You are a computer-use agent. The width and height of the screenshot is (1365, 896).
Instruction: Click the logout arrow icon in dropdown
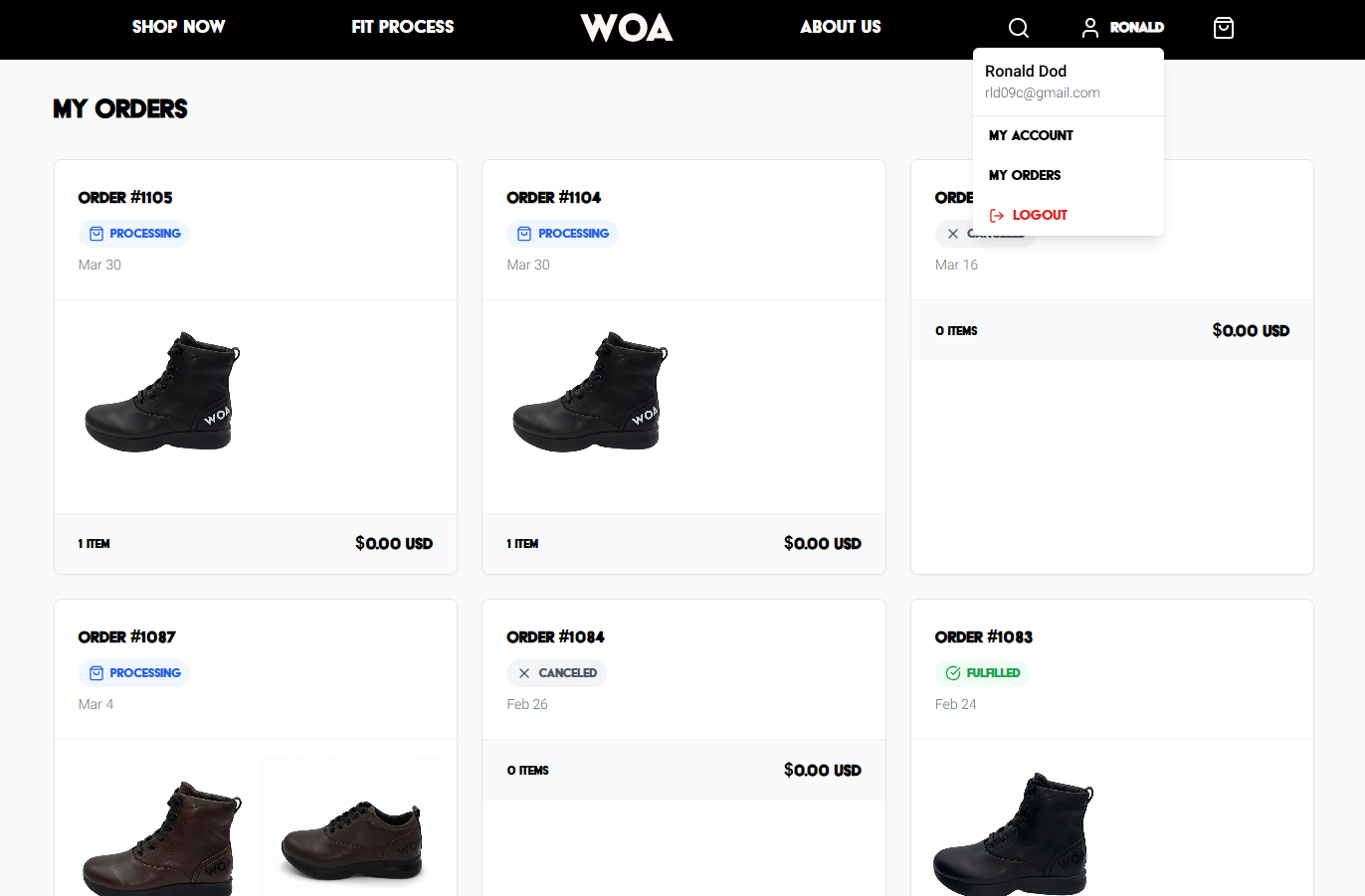click(x=996, y=214)
